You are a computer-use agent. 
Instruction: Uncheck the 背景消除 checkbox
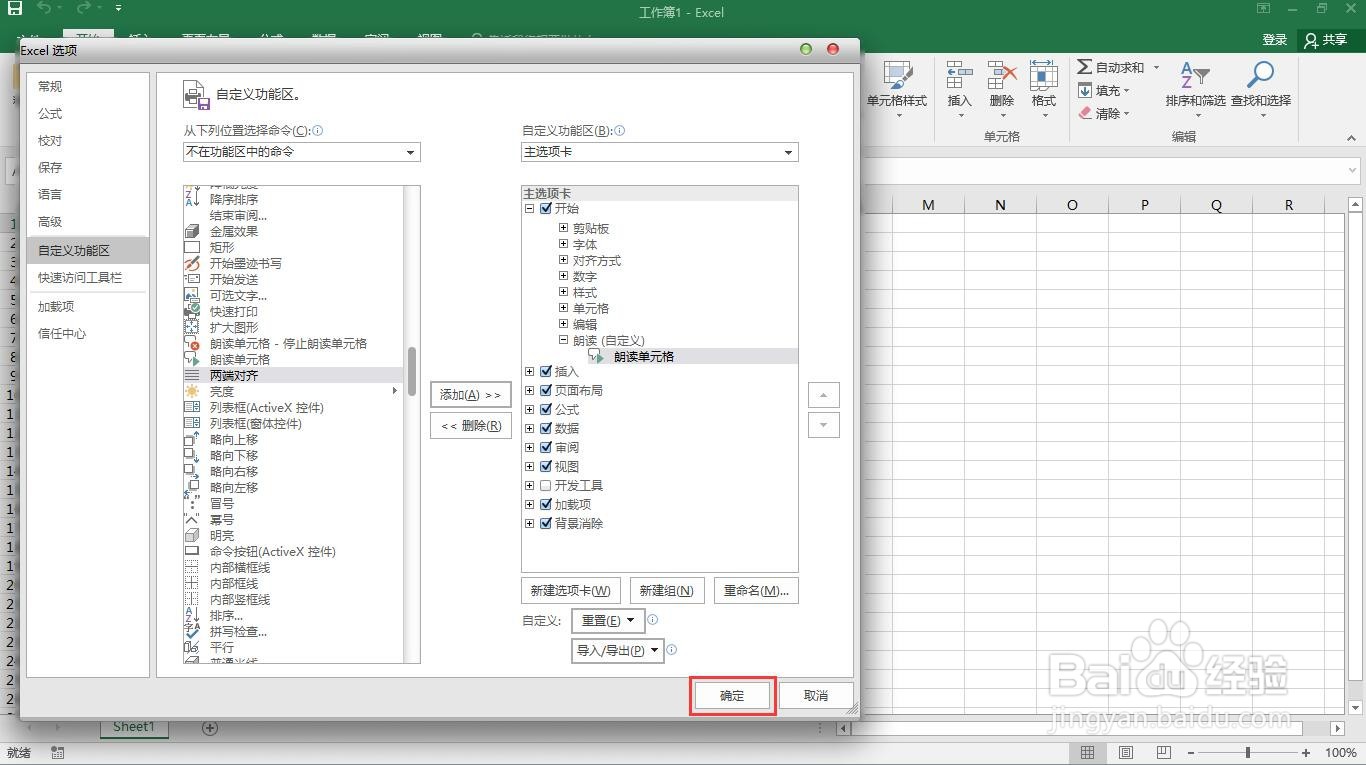[546, 524]
